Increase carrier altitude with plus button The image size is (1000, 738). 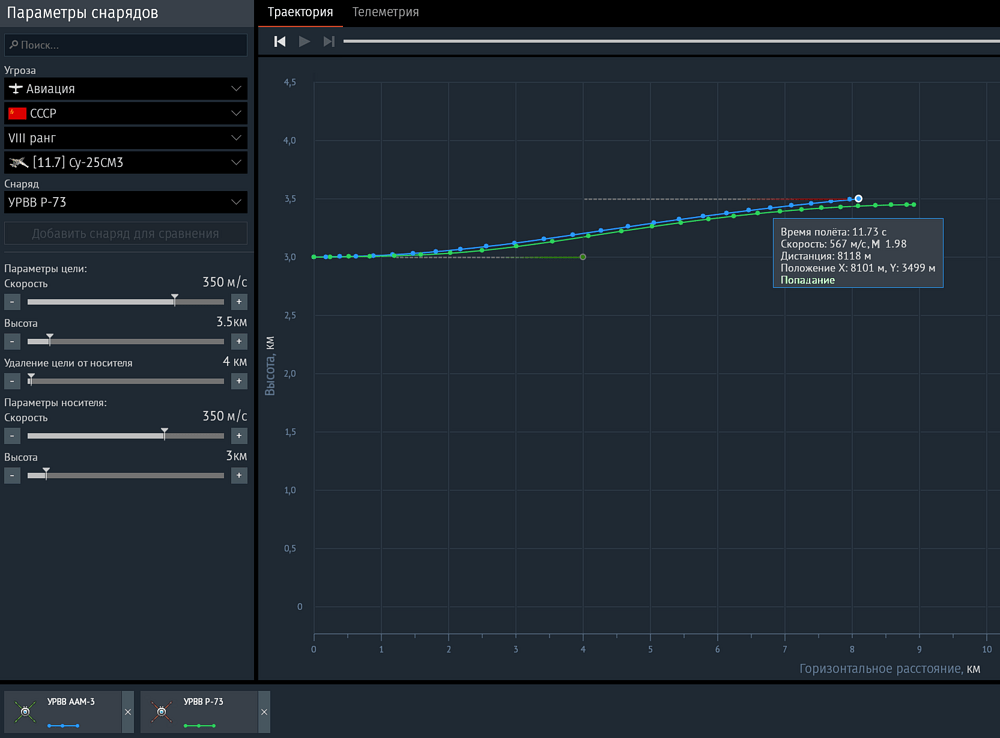tap(239, 475)
